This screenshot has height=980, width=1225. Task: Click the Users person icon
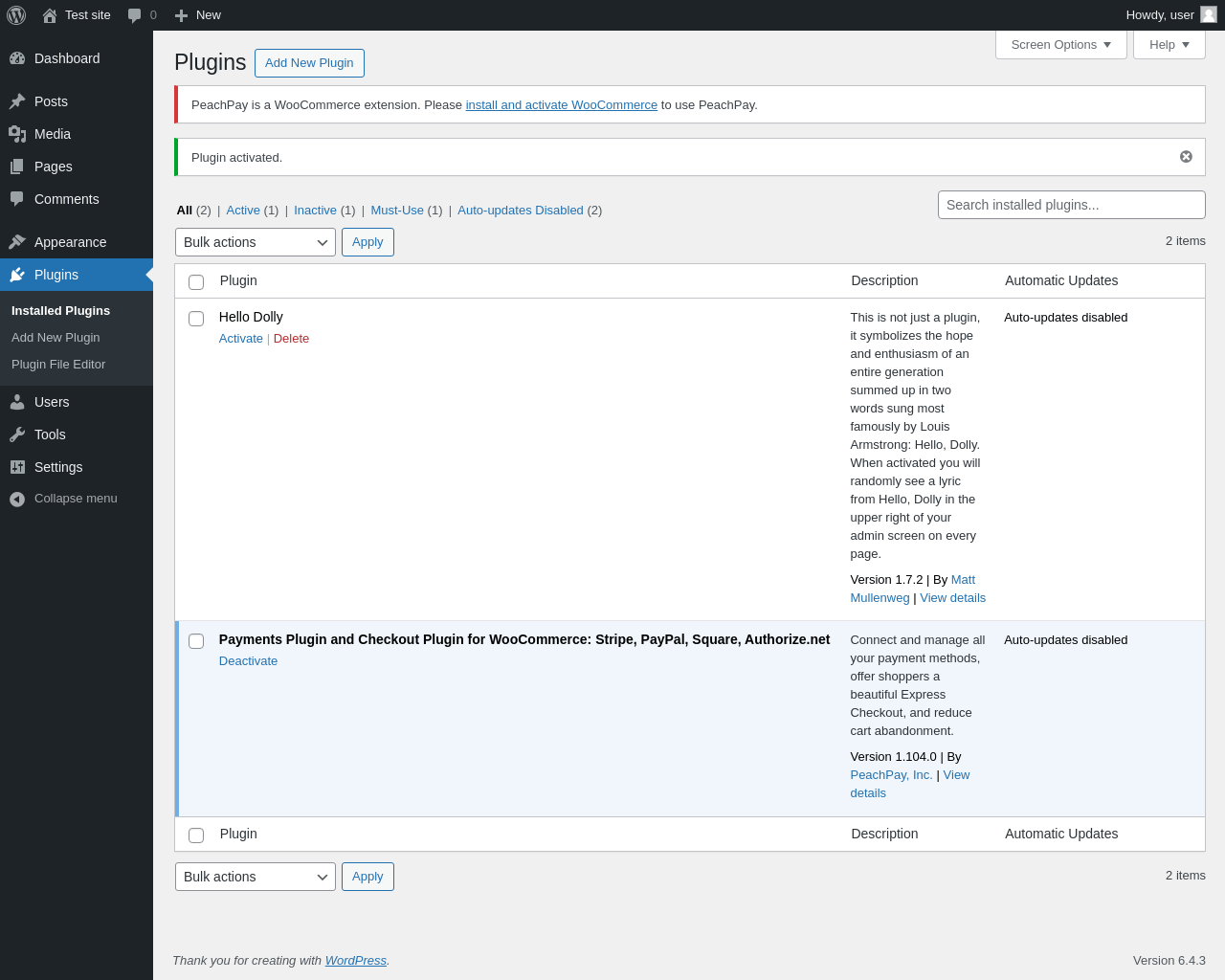coord(17,402)
